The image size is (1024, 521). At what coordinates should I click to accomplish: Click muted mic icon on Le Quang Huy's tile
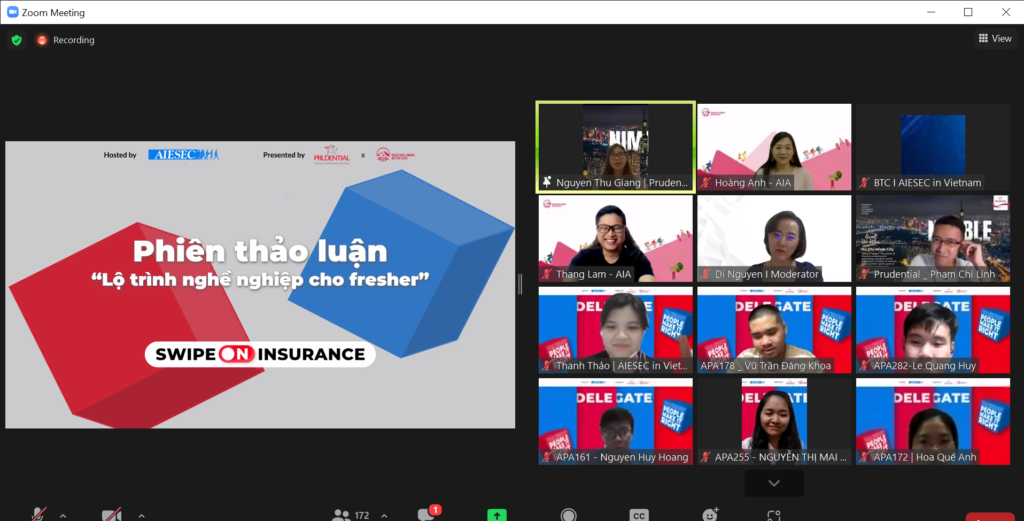865,366
